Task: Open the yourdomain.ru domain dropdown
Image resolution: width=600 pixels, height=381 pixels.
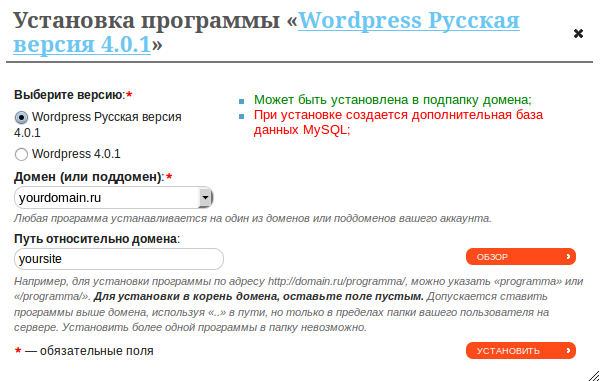Action: pos(114,198)
